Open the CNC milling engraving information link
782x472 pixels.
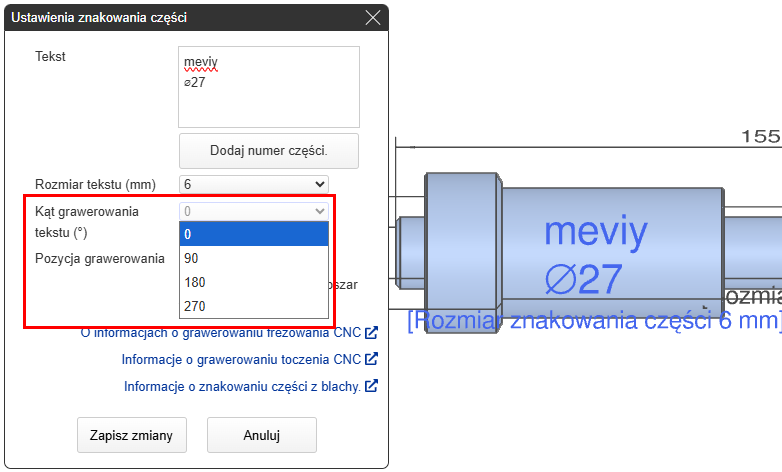click(x=220, y=333)
